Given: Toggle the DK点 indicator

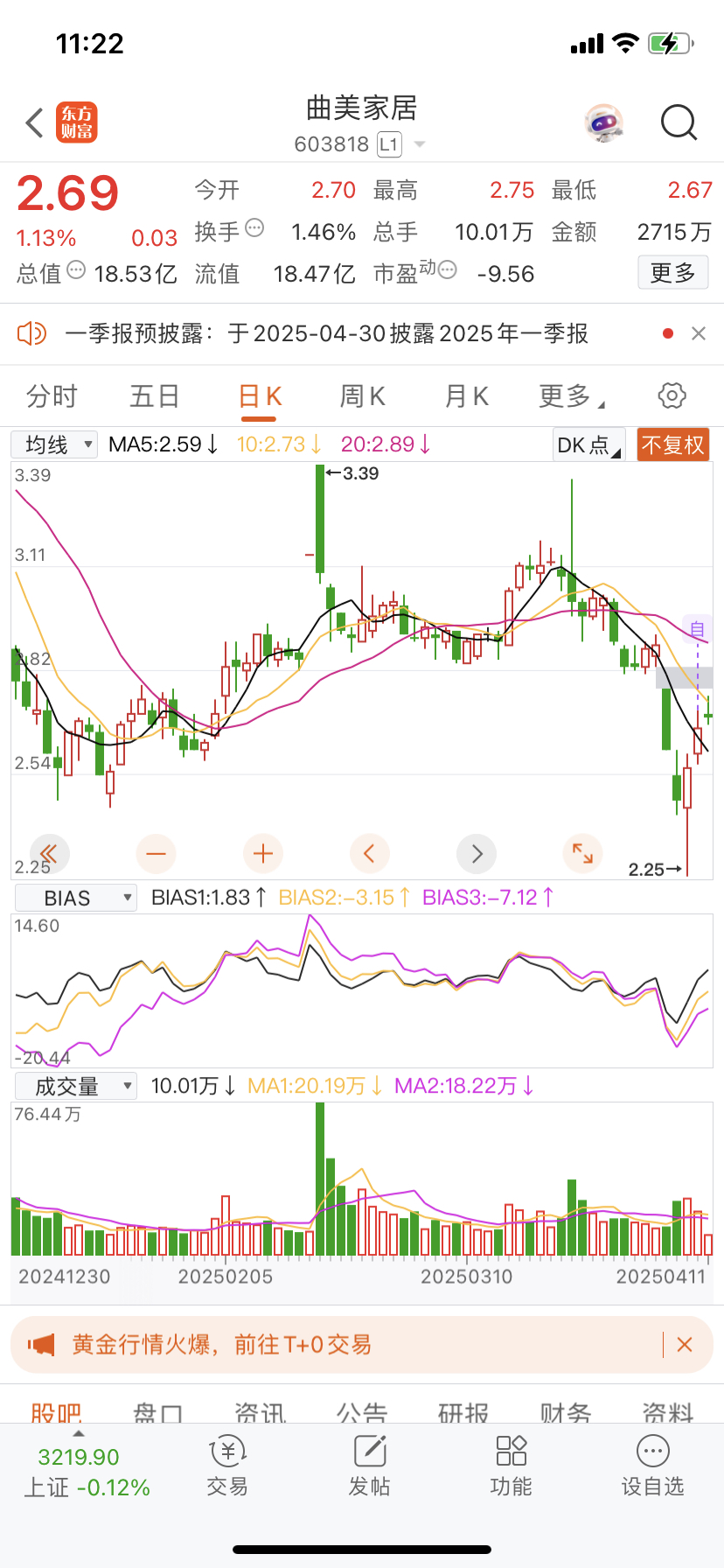Looking at the screenshot, I should point(588,444).
